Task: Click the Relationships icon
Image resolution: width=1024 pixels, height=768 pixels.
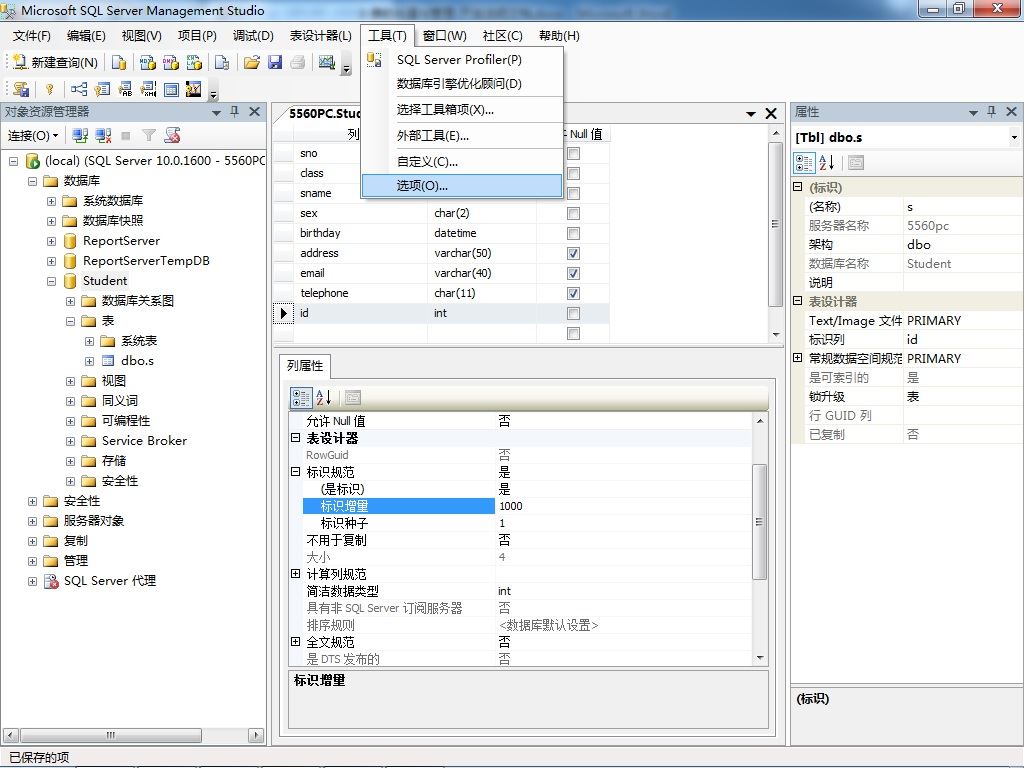Action: coord(79,89)
